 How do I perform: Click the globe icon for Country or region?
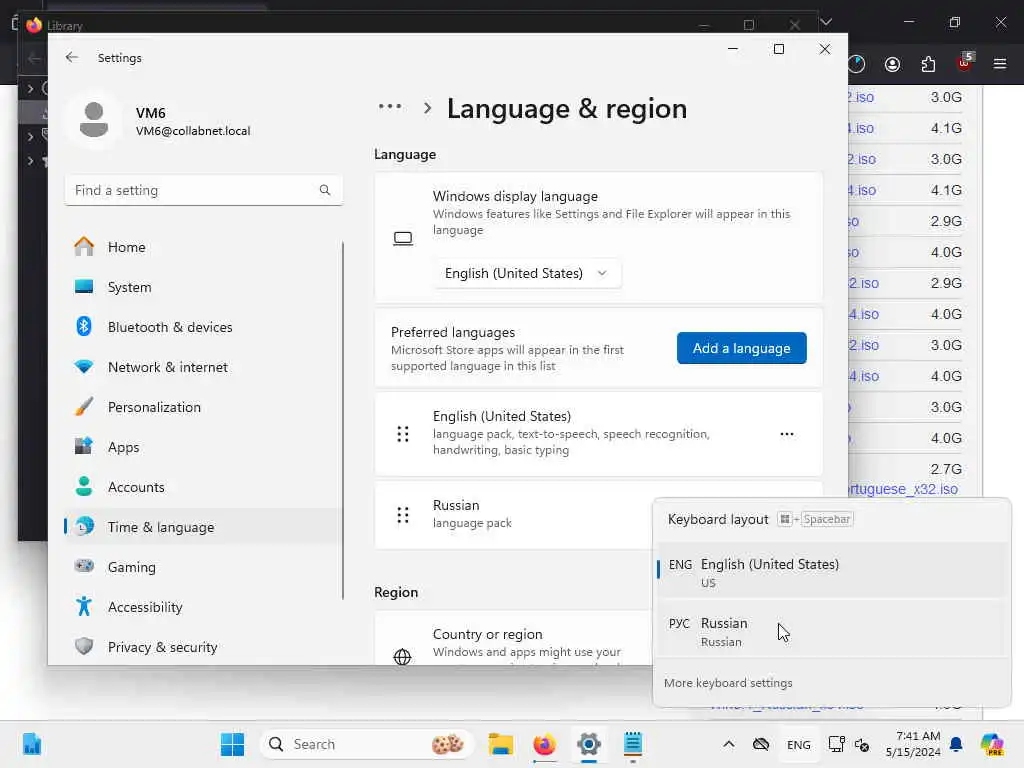403,656
